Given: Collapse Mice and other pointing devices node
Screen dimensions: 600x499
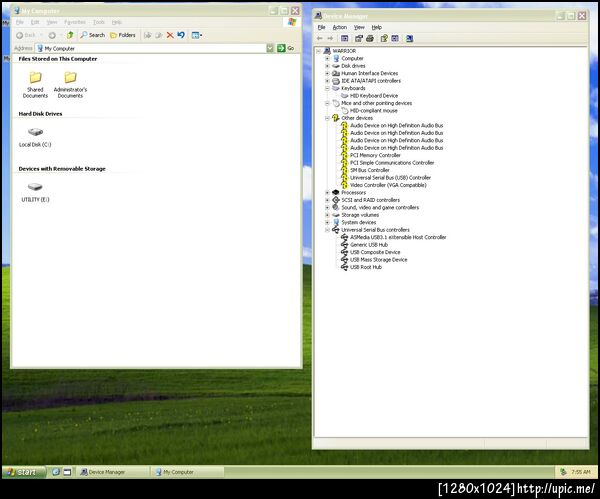Looking at the screenshot, I should pyautogui.click(x=327, y=103).
